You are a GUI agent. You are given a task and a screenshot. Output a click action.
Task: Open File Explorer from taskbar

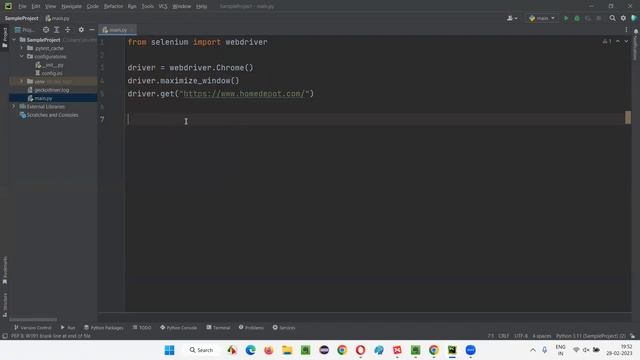[287, 350]
